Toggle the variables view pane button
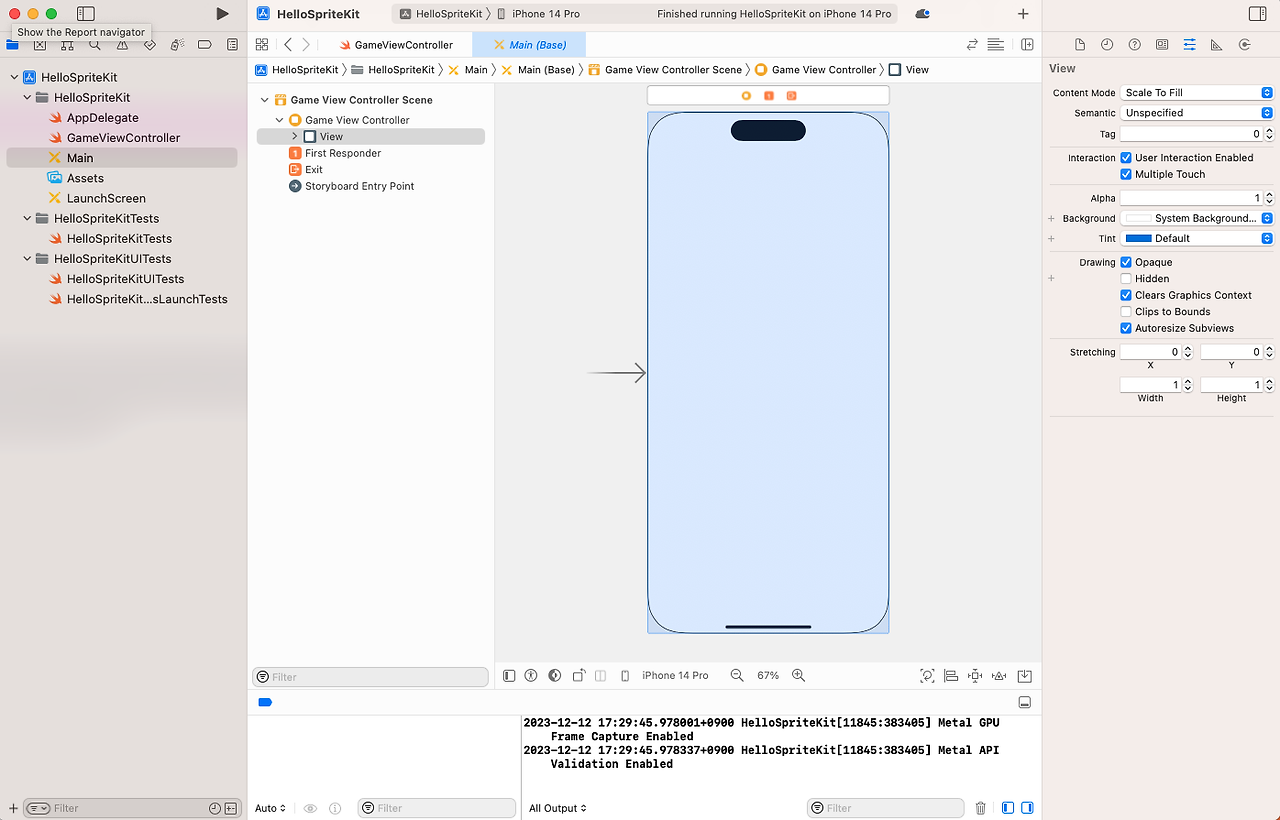Screen dimensions: 1280x820 tap(1007, 808)
